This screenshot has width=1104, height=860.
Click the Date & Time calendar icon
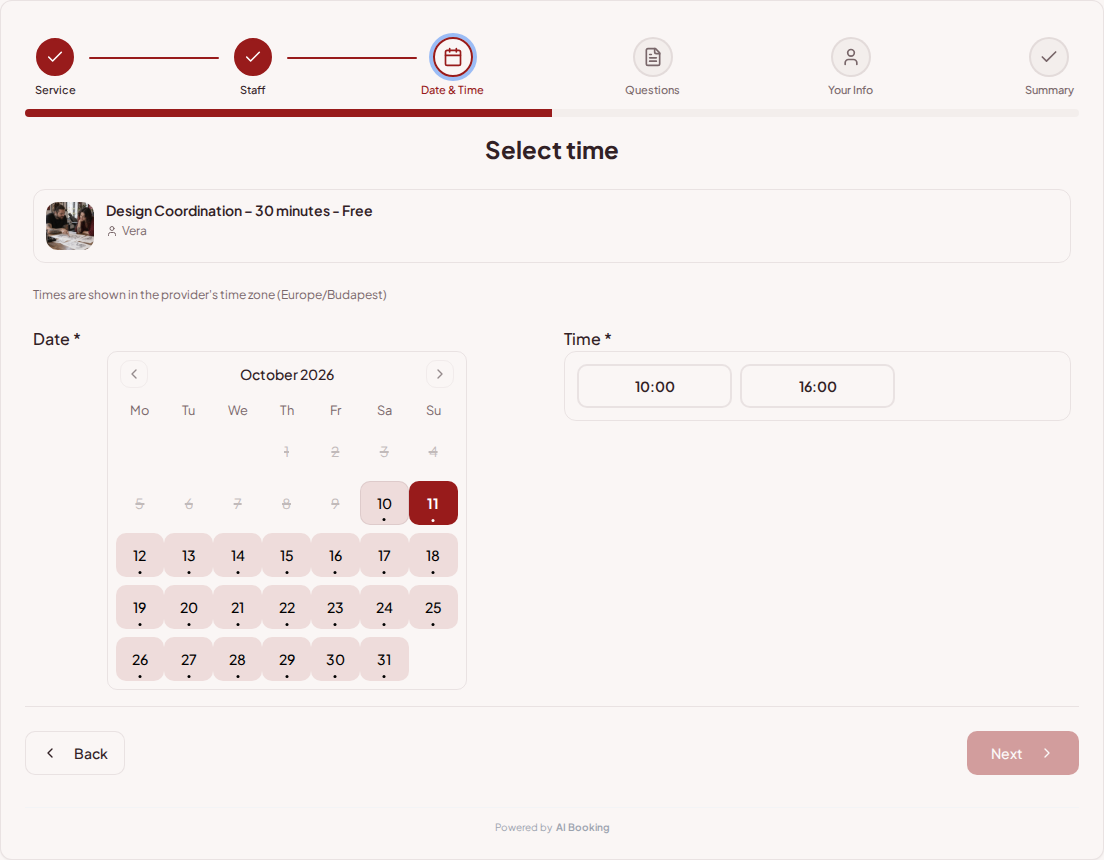pyautogui.click(x=453, y=57)
